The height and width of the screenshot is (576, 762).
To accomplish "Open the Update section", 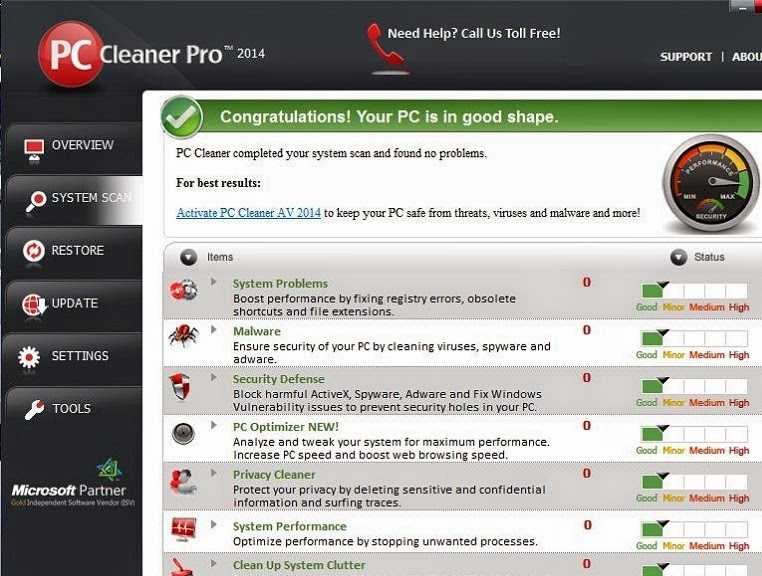I will pyautogui.click(x=74, y=304).
